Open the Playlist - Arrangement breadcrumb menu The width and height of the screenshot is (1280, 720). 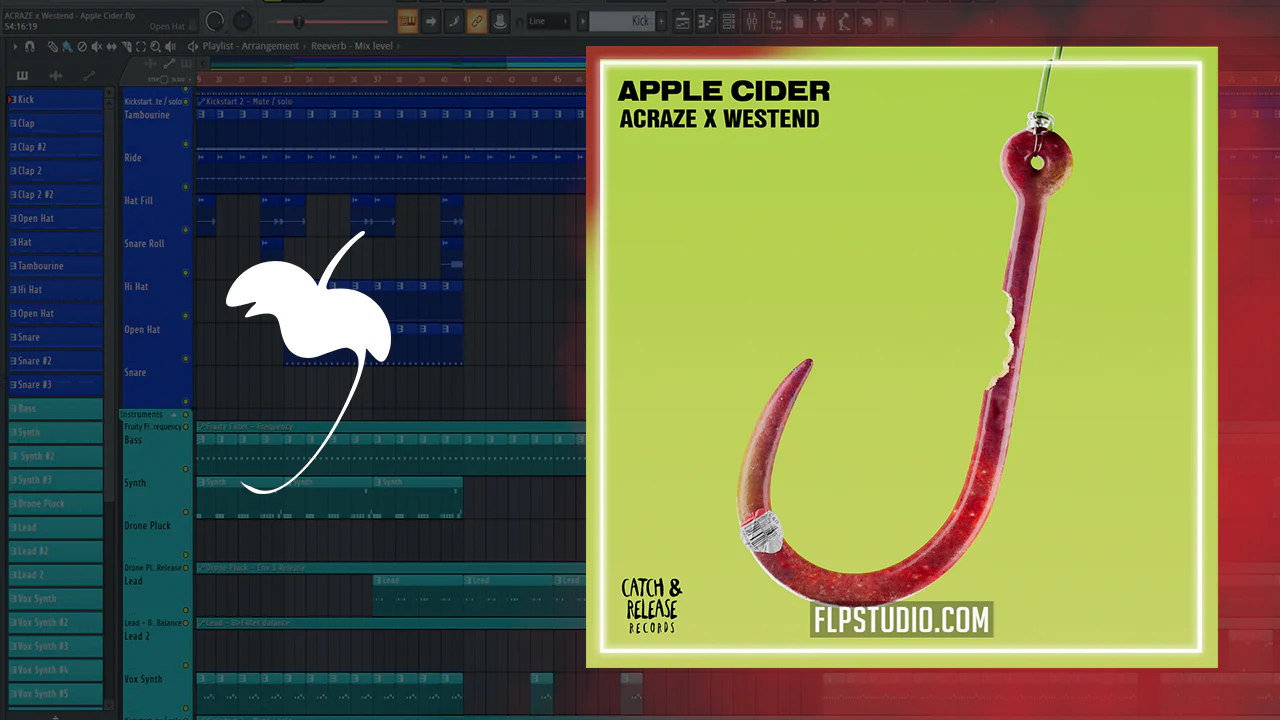tap(250, 46)
